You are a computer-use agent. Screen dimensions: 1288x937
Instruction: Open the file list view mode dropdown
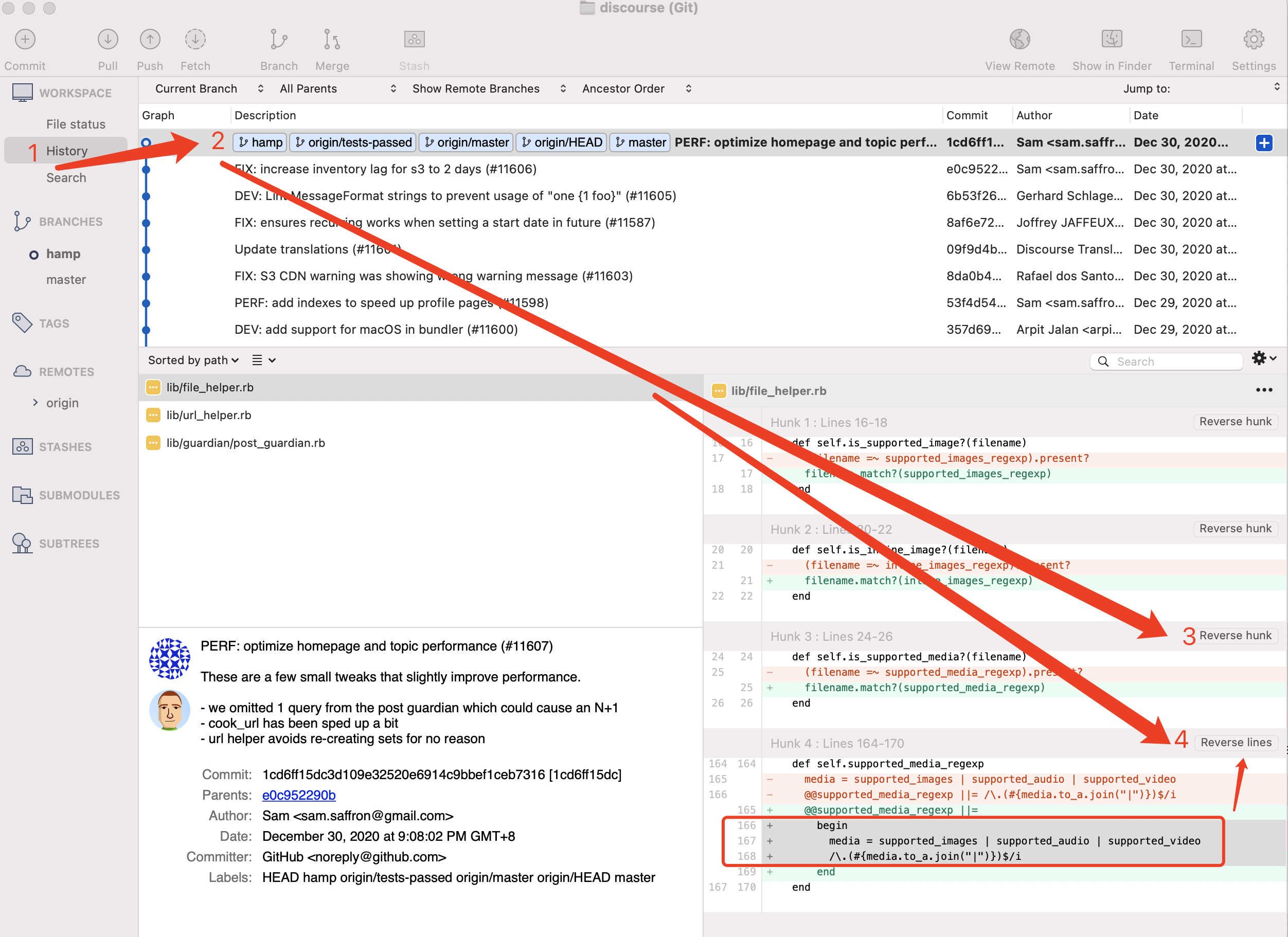coord(263,360)
